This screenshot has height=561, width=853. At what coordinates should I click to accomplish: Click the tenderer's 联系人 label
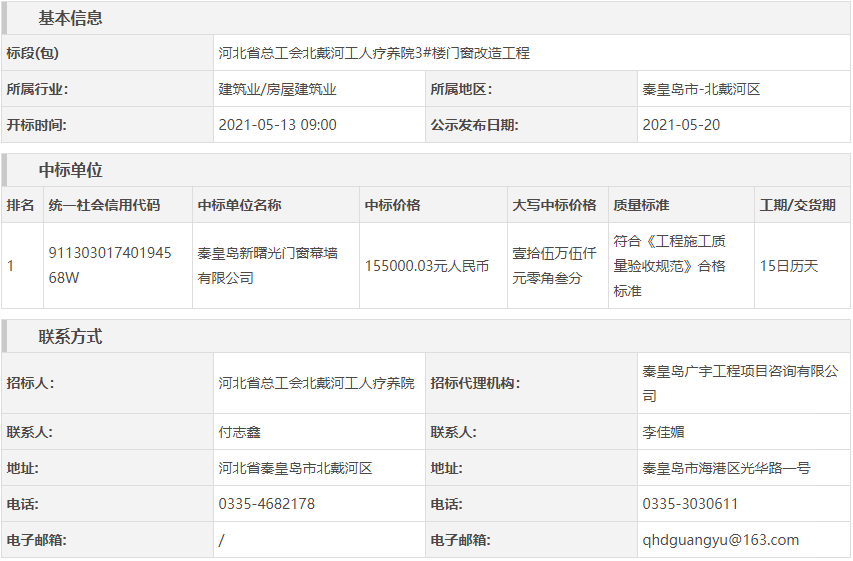pos(29,433)
